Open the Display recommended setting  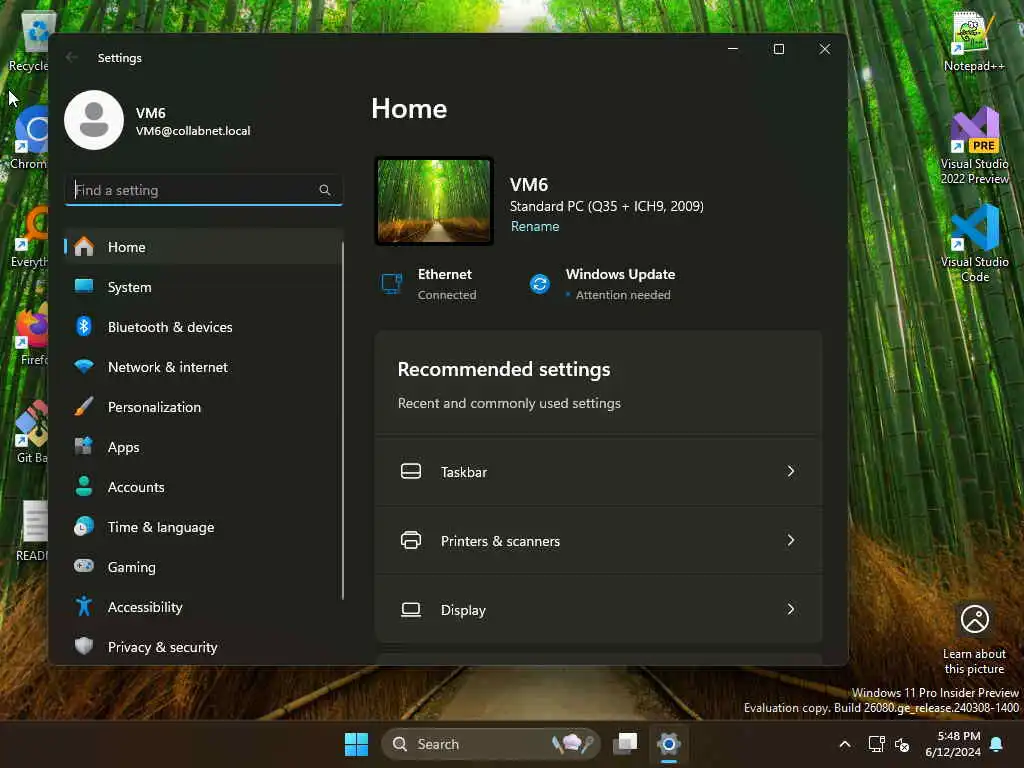pyautogui.click(x=598, y=609)
